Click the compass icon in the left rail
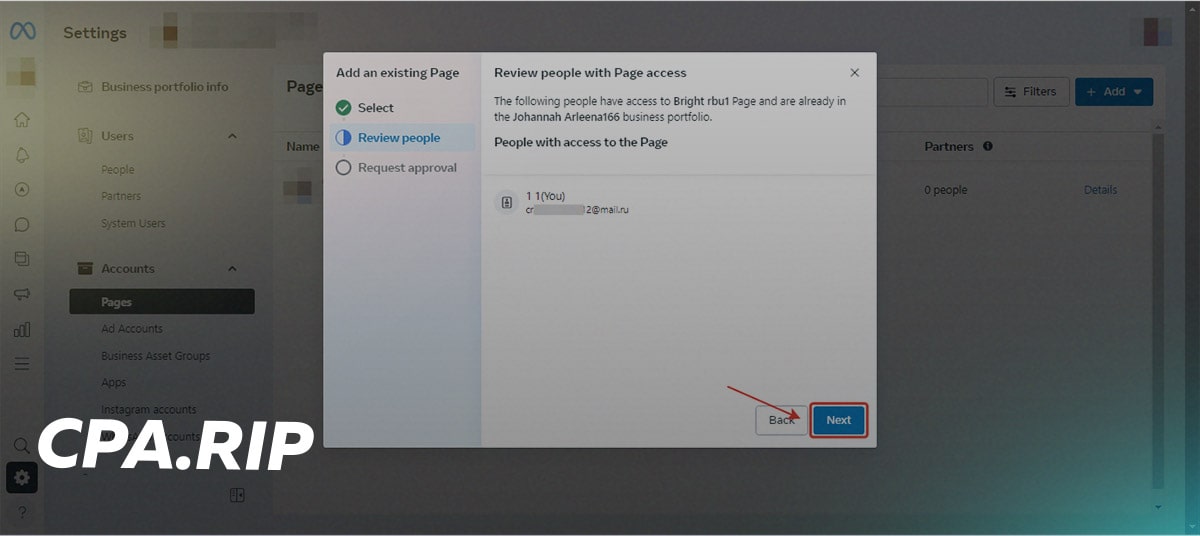The width and height of the screenshot is (1200, 536). pyautogui.click(x=22, y=190)
